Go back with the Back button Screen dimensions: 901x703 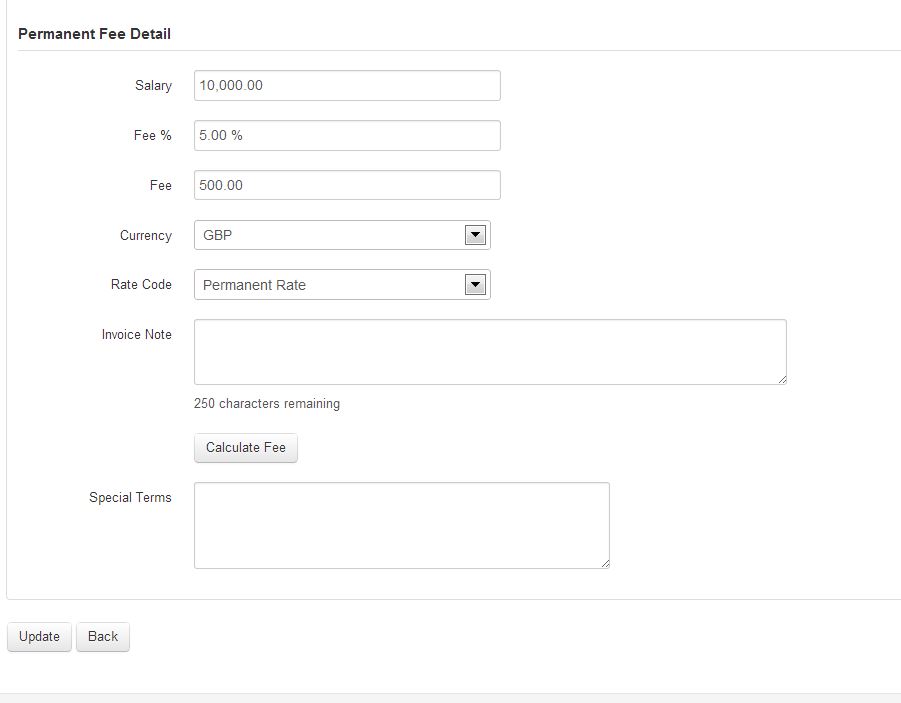tap(103, 637)
